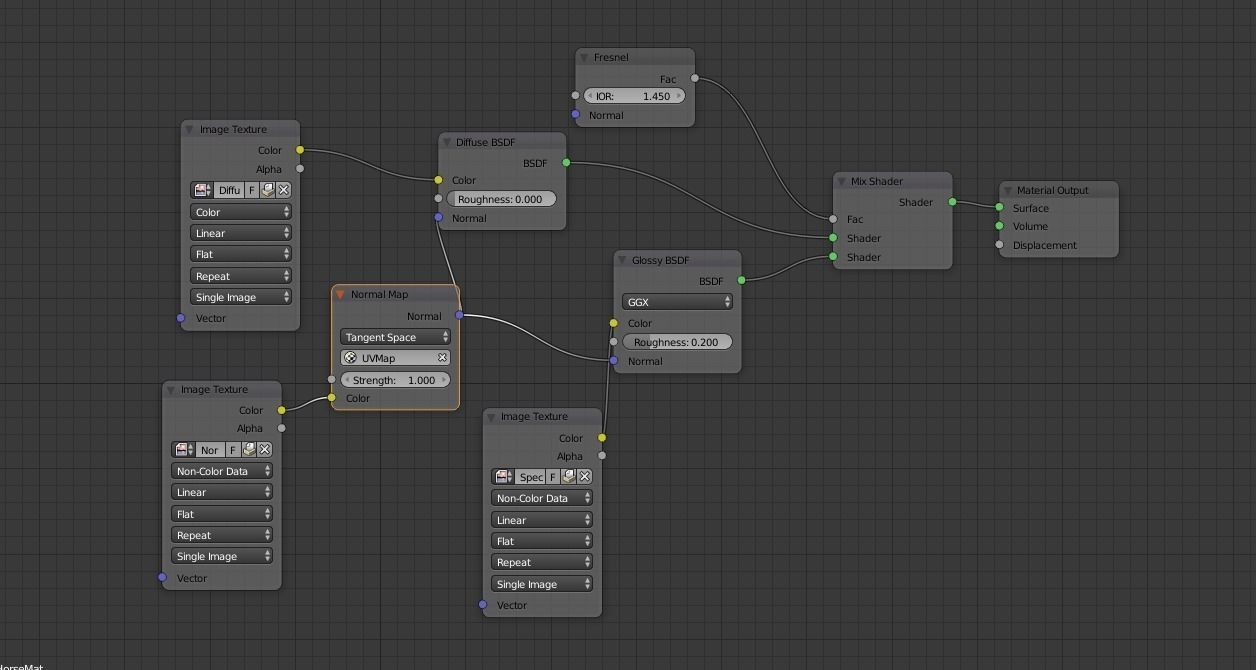
Task: Open Non-Color Data dropdown in Spec texture node
Action: 542,498
